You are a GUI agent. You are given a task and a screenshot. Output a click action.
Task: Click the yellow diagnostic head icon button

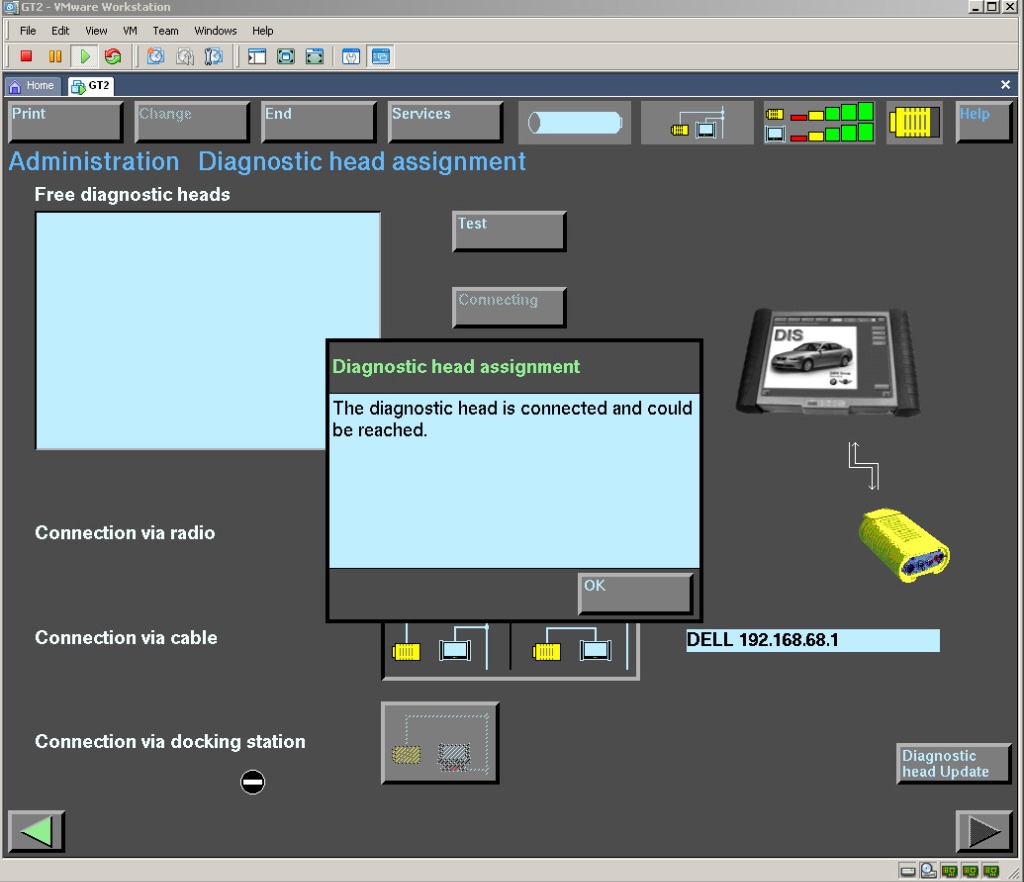pos(914,122)
